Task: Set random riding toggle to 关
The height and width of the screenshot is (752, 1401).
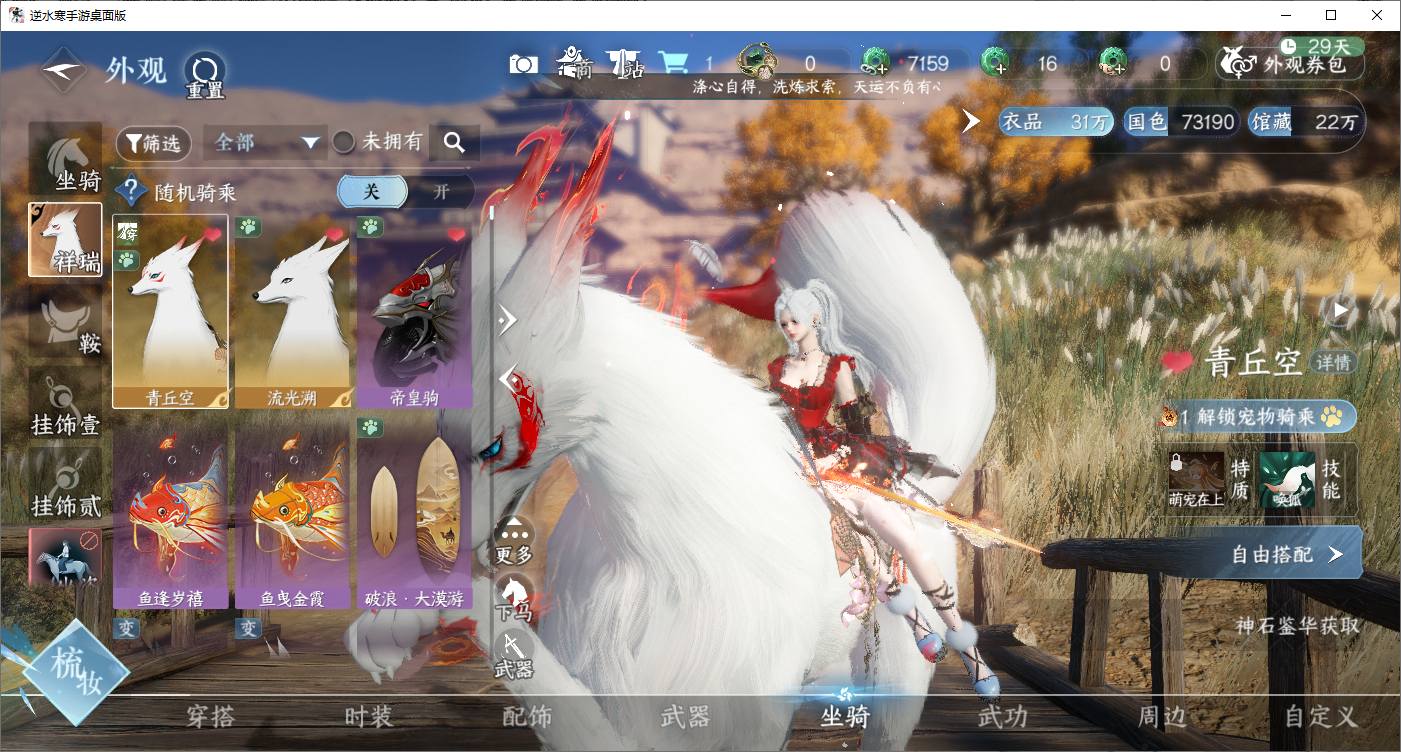Action: pos(371,192)
